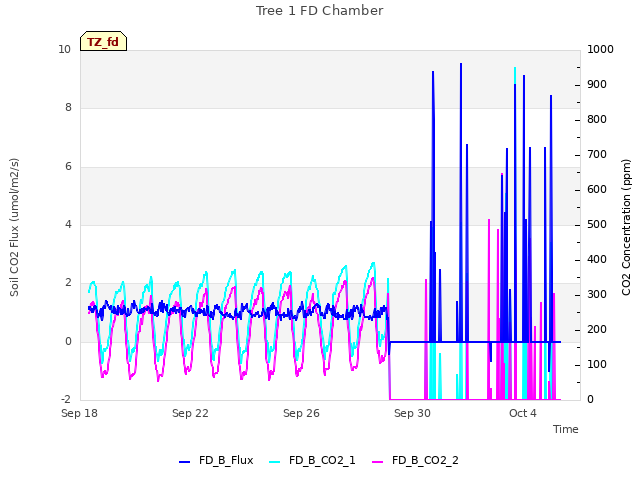
Task: Click the CO2 Concentration (ppm) axis title
Action: [626, 227]
